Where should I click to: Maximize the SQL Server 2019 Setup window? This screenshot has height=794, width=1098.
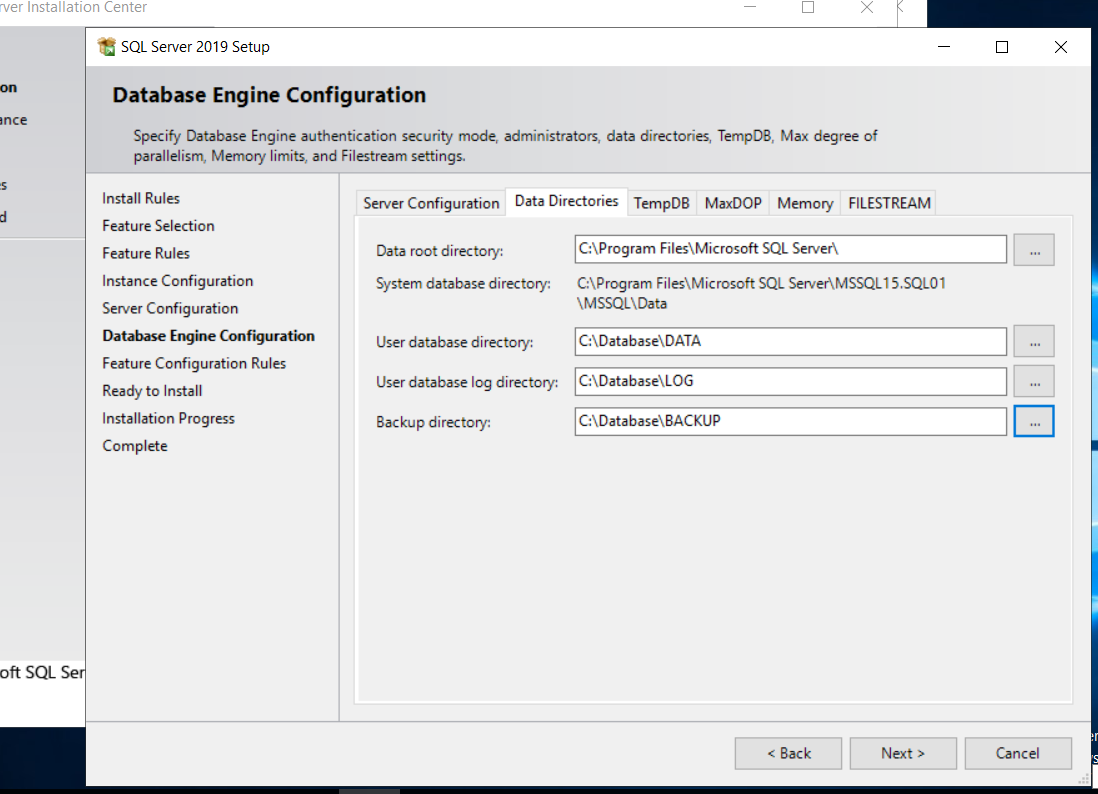coord(1002,47)
